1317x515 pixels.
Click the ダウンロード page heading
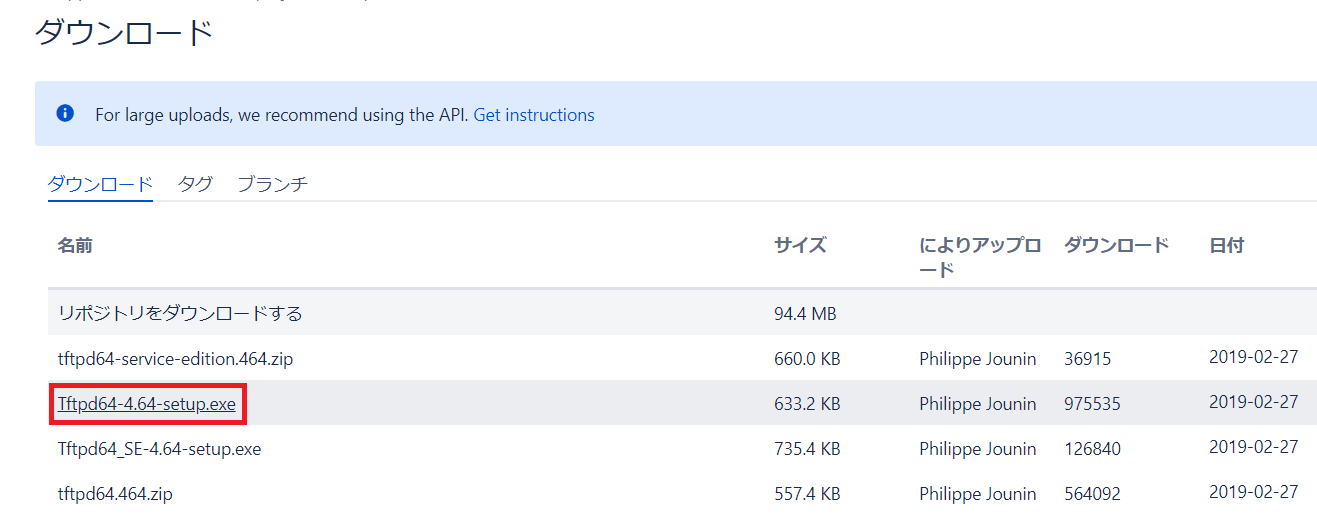(125, 33)
